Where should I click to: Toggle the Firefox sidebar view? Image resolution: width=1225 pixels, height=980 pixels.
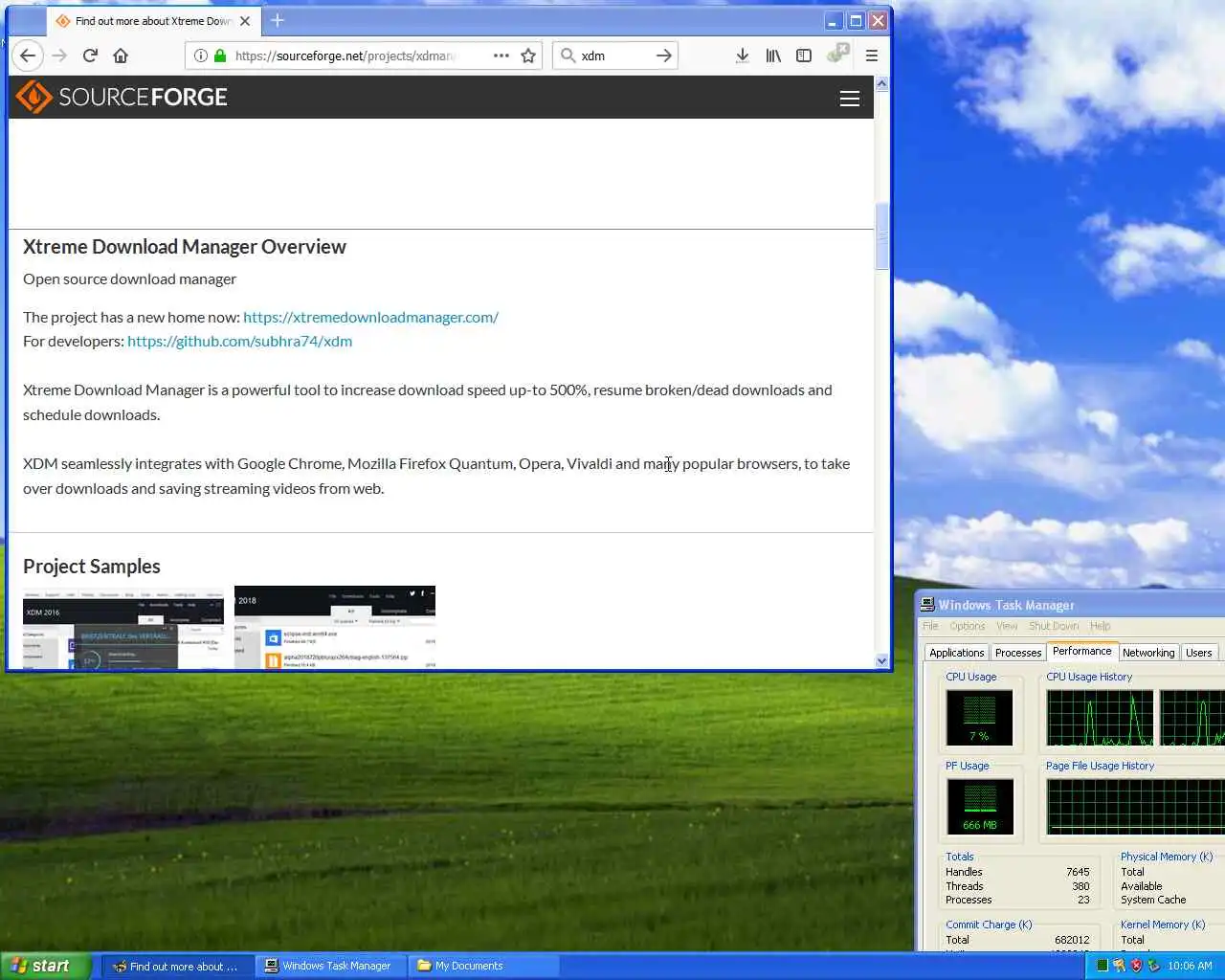[804, 56]
